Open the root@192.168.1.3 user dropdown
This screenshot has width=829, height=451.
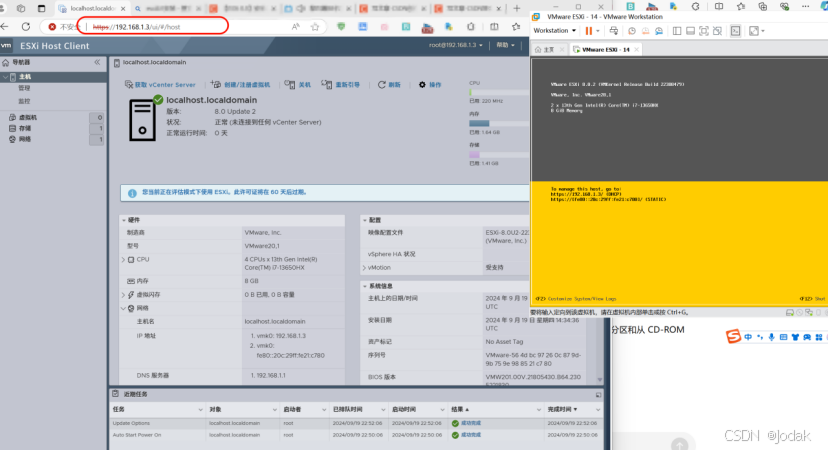455,45
